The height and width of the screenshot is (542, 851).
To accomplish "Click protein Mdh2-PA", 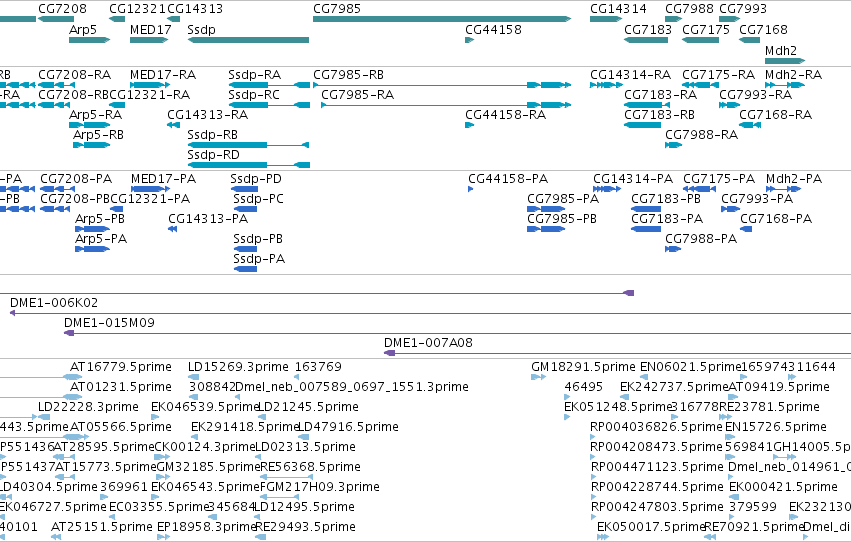I will click(x=784, y=189).
